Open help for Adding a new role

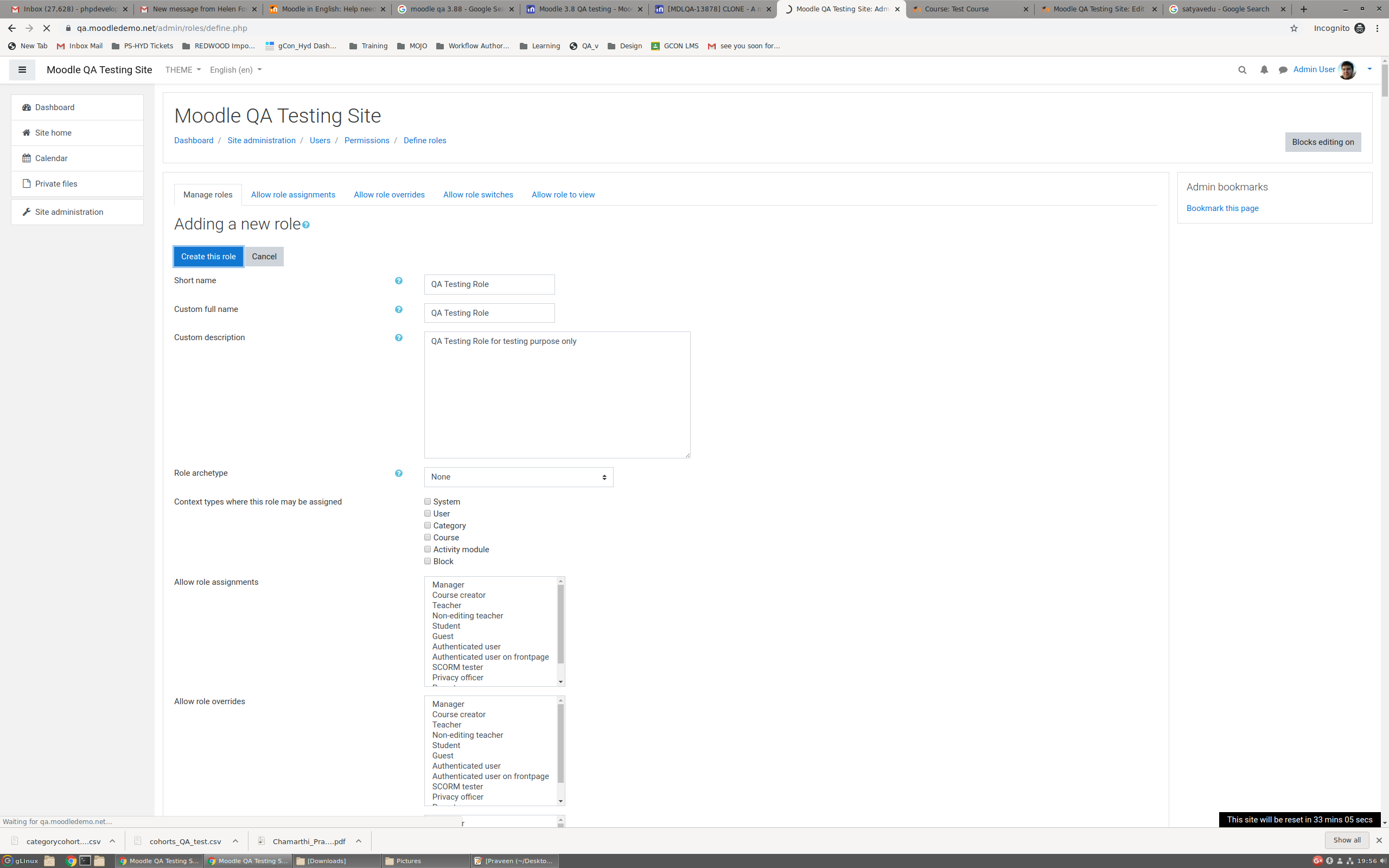pyautogui.click(x=306, y=225)
